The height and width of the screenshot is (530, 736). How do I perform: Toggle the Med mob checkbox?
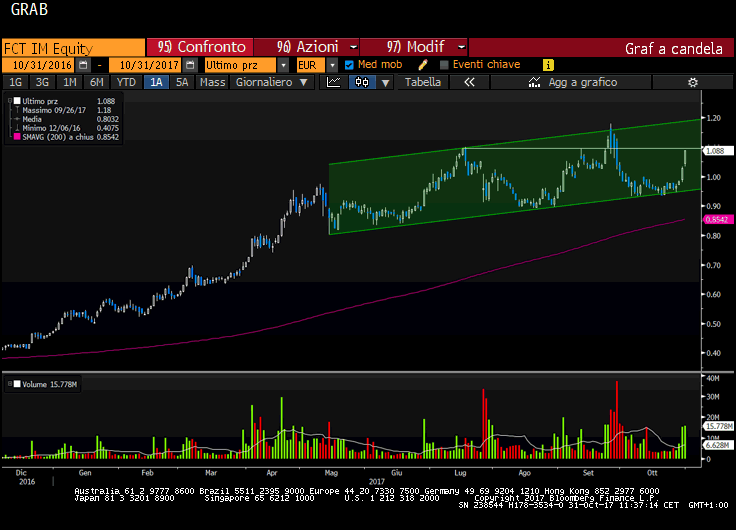[x=349, y=65]
